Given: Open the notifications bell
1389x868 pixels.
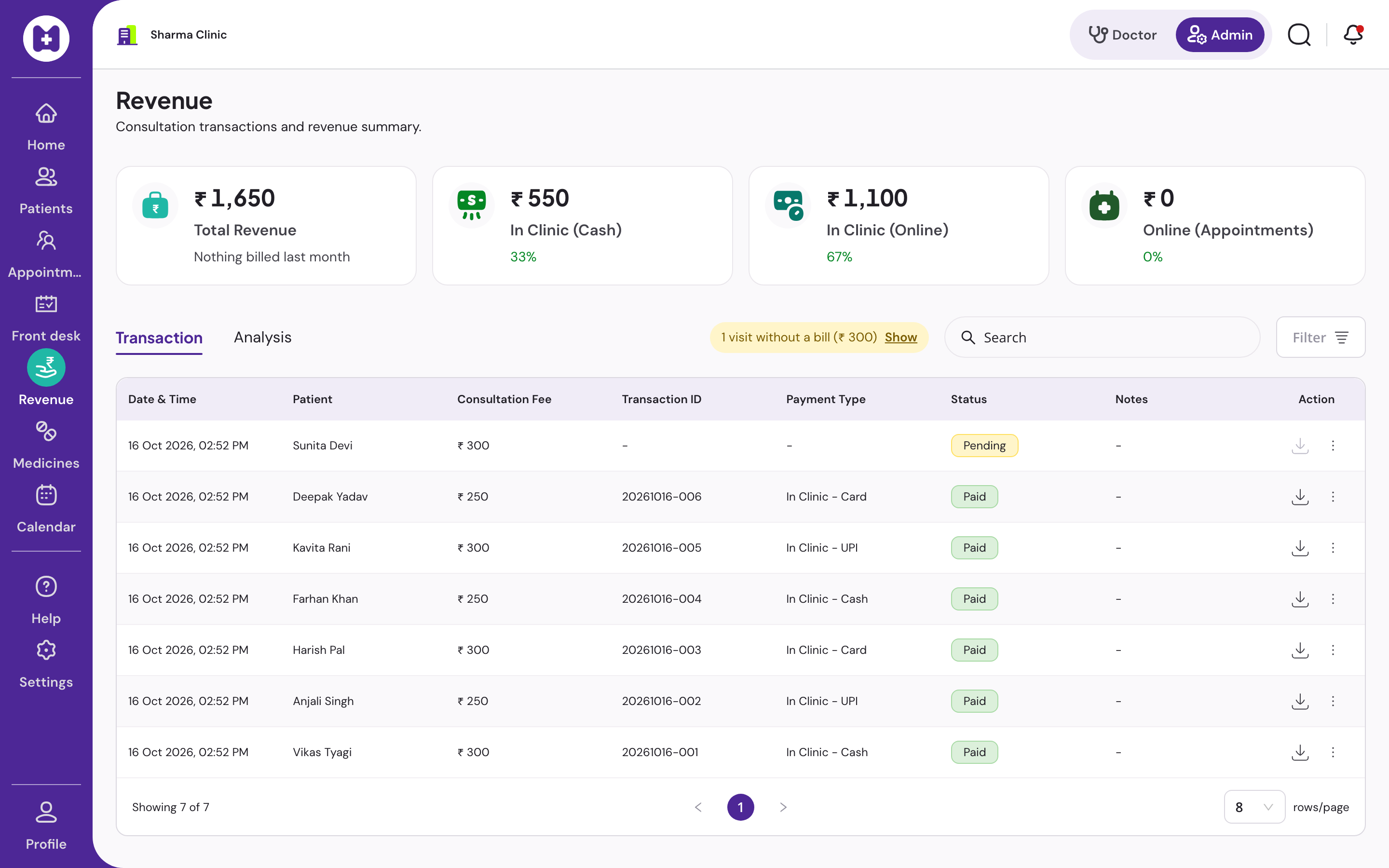Looking at the screenshot, I should [1353, 35].
